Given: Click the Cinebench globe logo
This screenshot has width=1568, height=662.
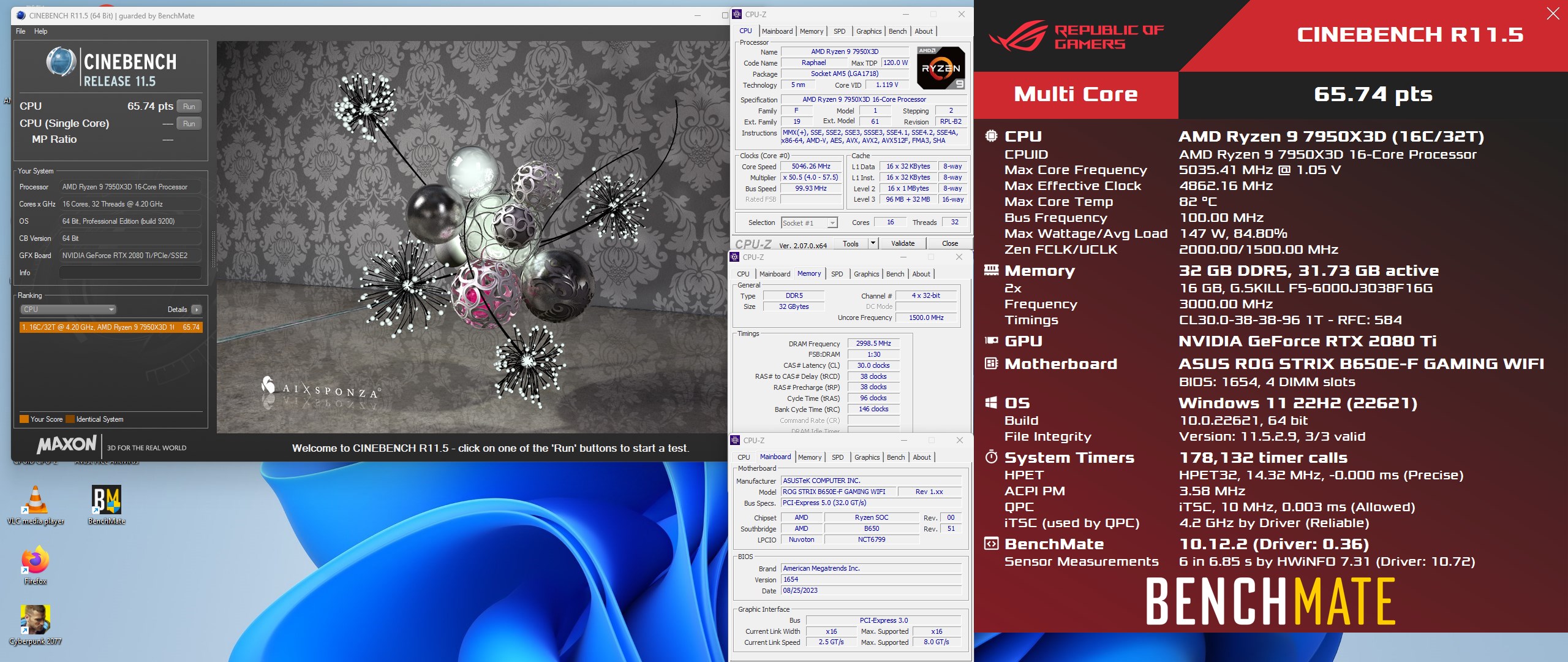Looking at the screenshot, I should pyautogui.click(x=61, y=62).
